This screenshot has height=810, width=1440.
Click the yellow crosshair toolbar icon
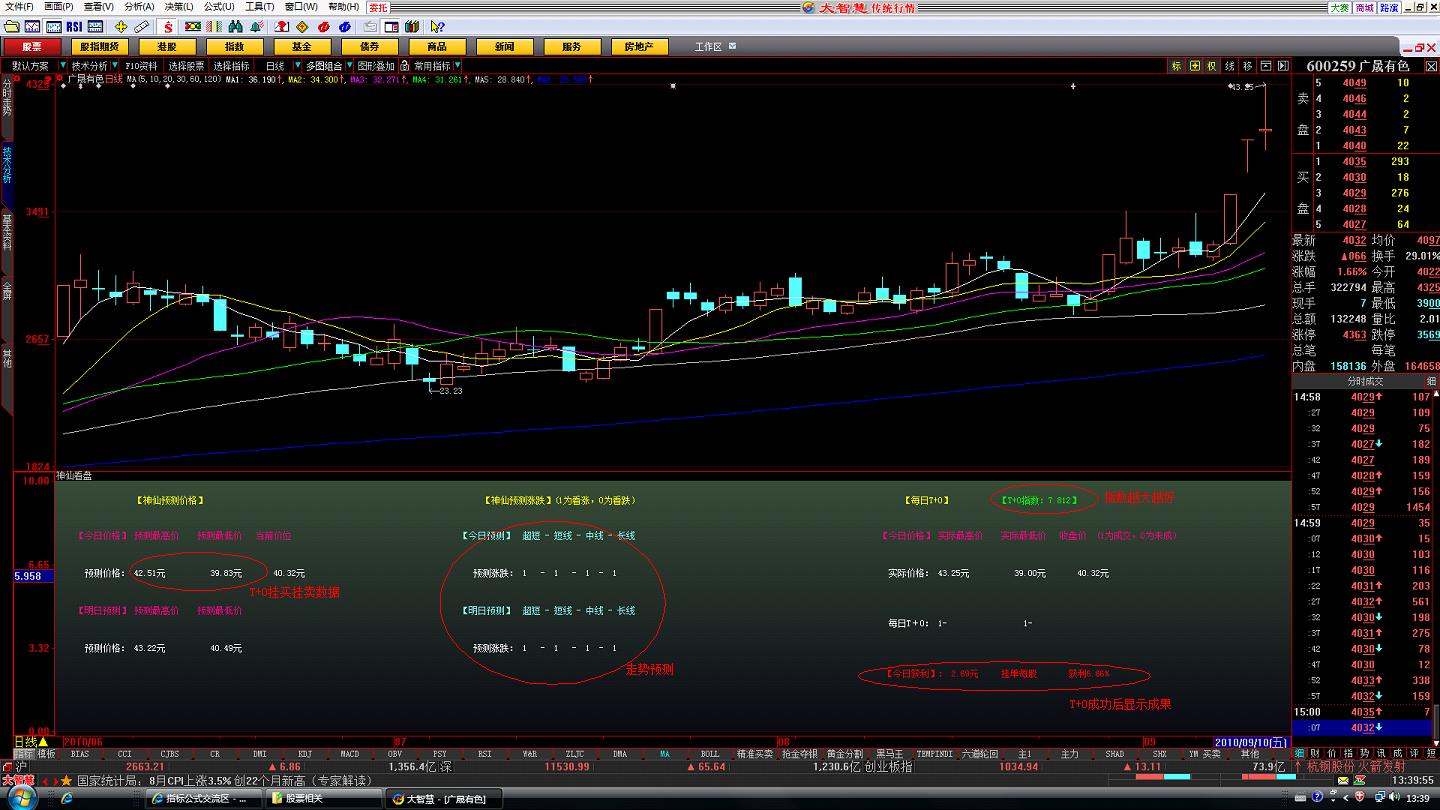point(122,26)
